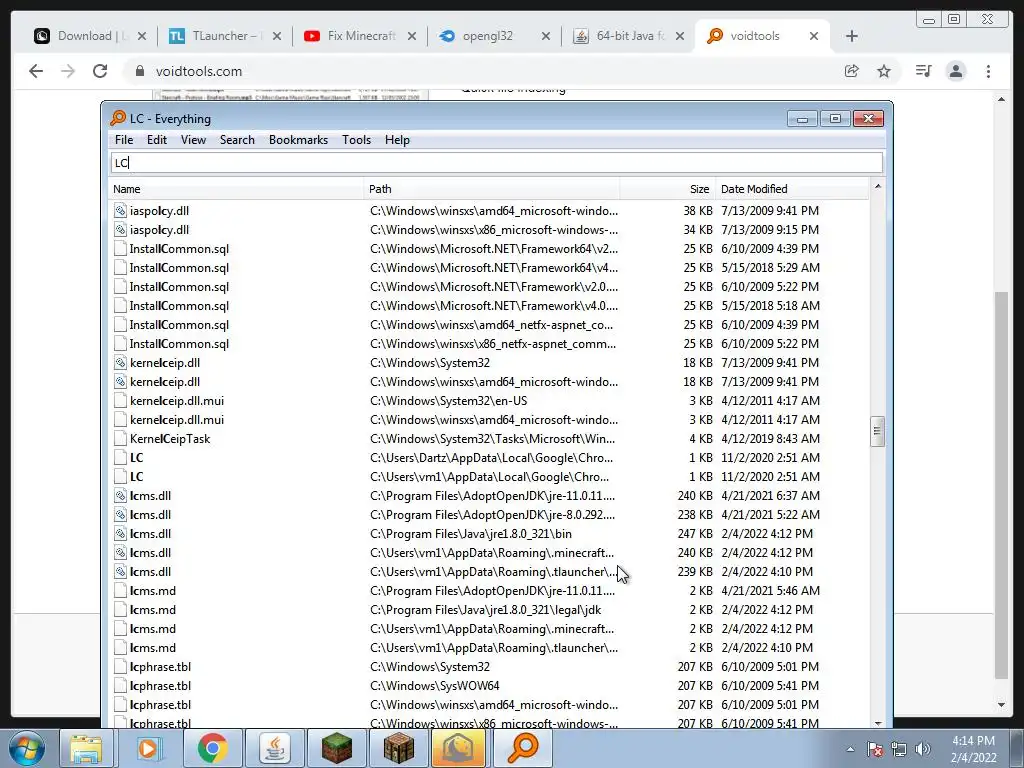Open the Java taskbar icon
The height and width of the screenshot is (768, 1024).
[x=275, y=748]
